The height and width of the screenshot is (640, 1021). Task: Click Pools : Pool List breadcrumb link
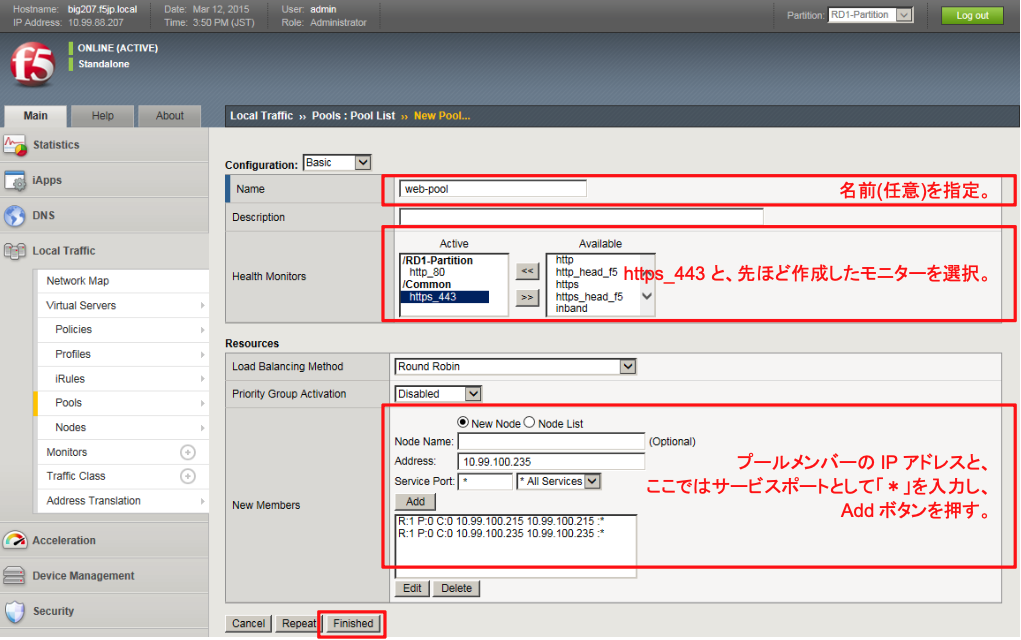pos(354,116)
